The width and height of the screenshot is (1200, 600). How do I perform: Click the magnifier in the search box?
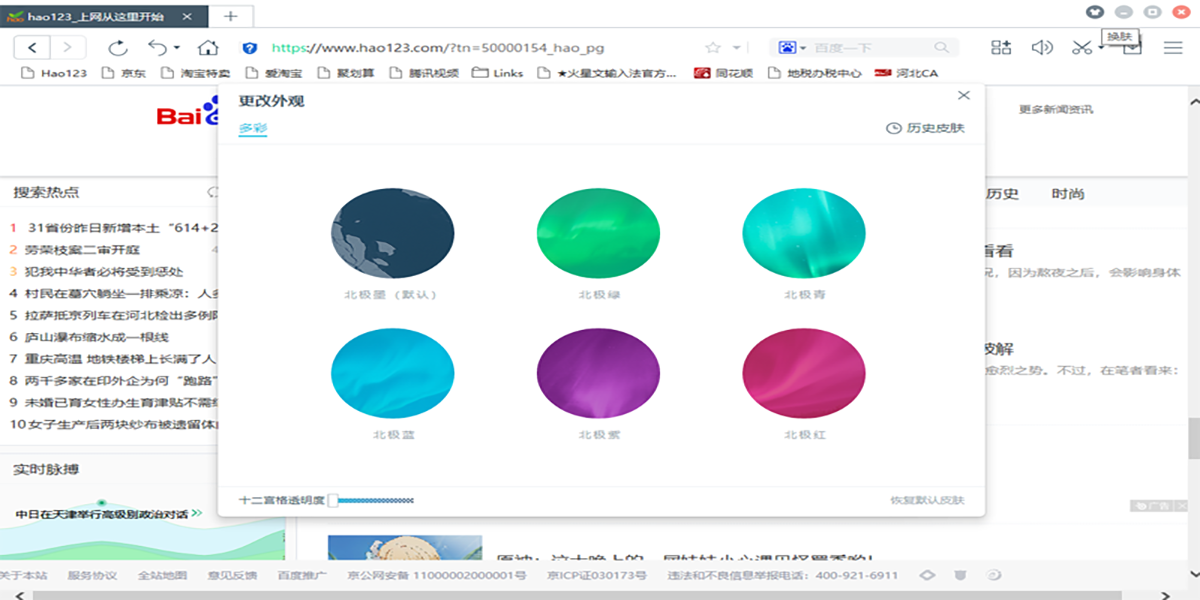pos(941,47)
